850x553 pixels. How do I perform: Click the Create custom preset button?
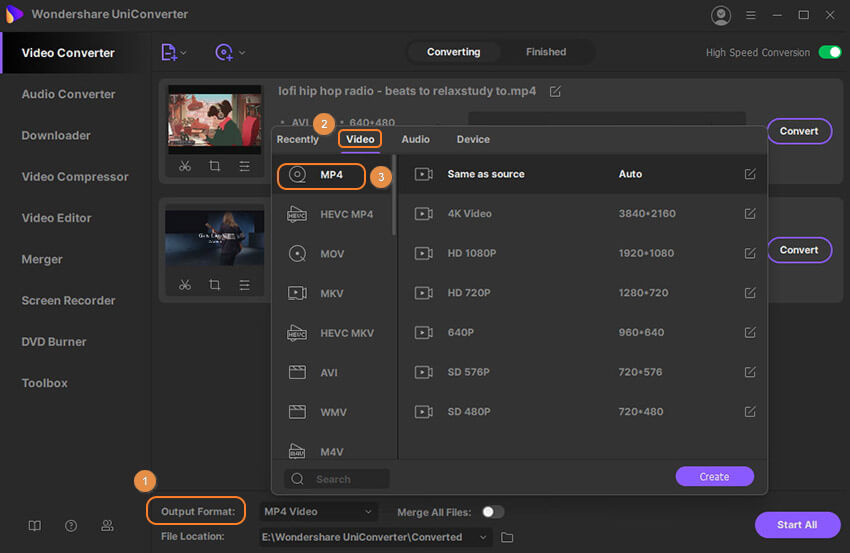(714, 477)
